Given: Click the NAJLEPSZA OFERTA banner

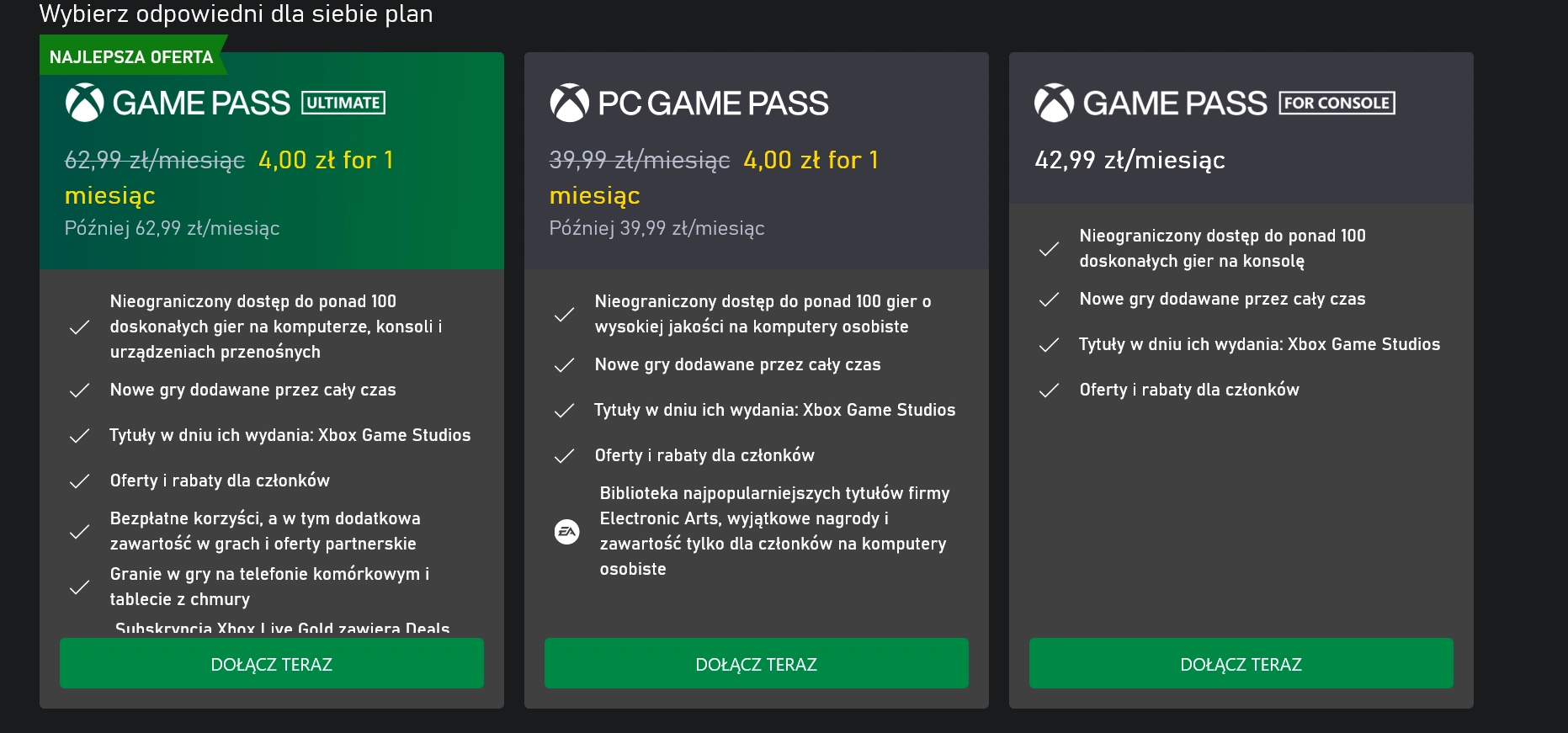Looking at the screenshot, I should 132,56.
